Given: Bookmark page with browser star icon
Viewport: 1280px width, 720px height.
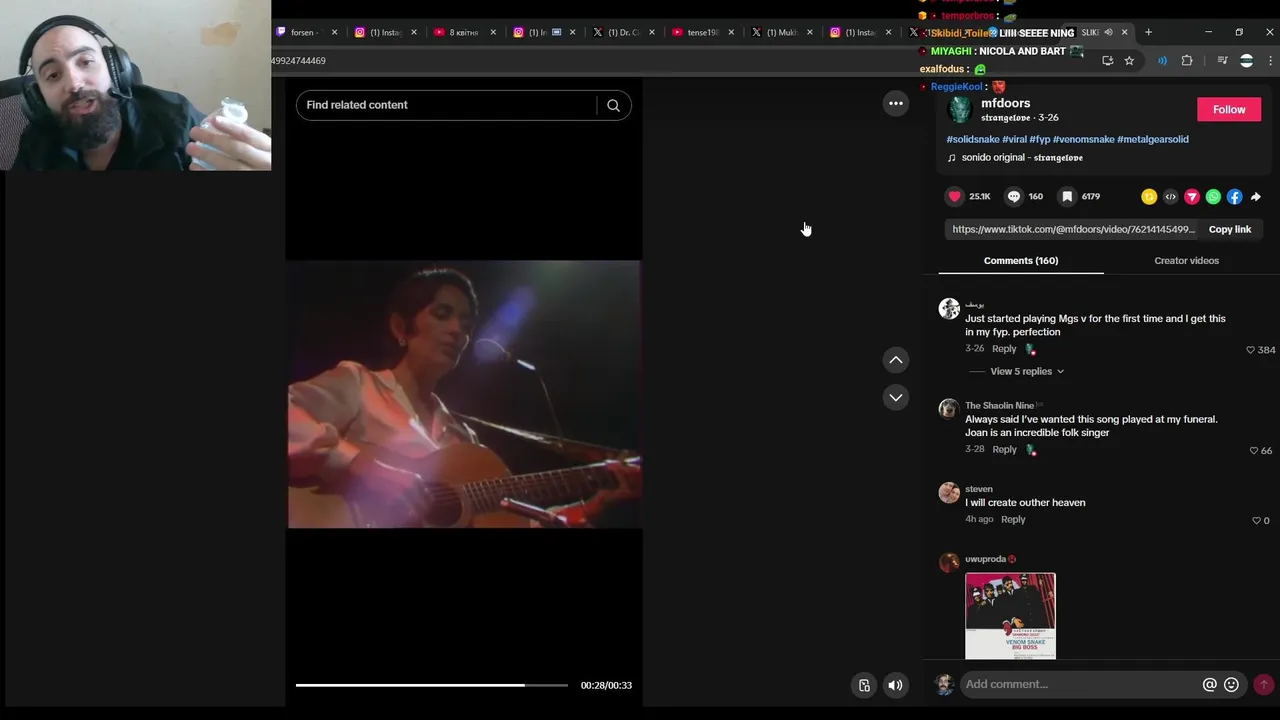Looking at the screenshot, I should 1129,61.
